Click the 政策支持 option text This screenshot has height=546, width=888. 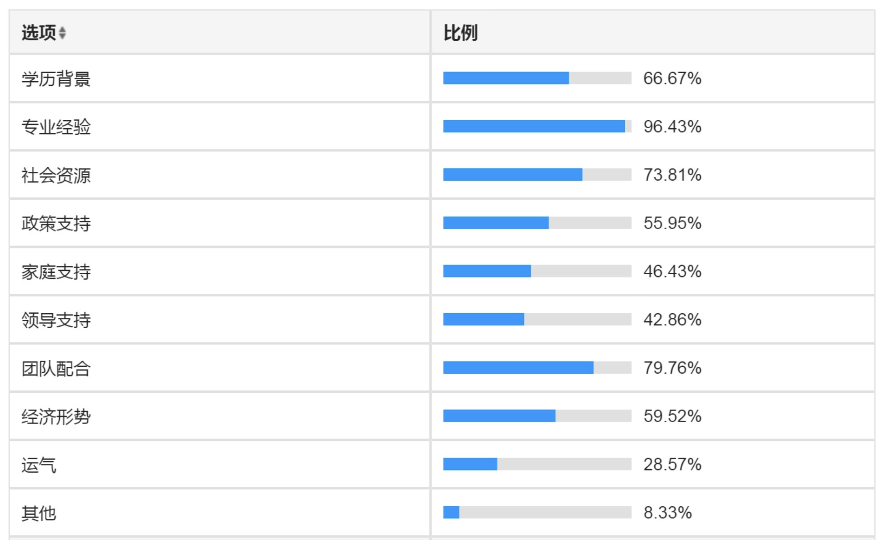tap(56, 224)
